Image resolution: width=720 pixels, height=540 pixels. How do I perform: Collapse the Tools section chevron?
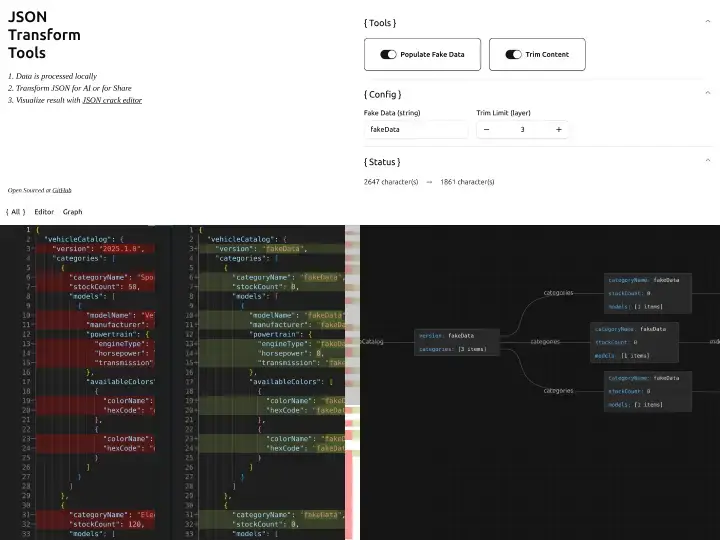708,22
